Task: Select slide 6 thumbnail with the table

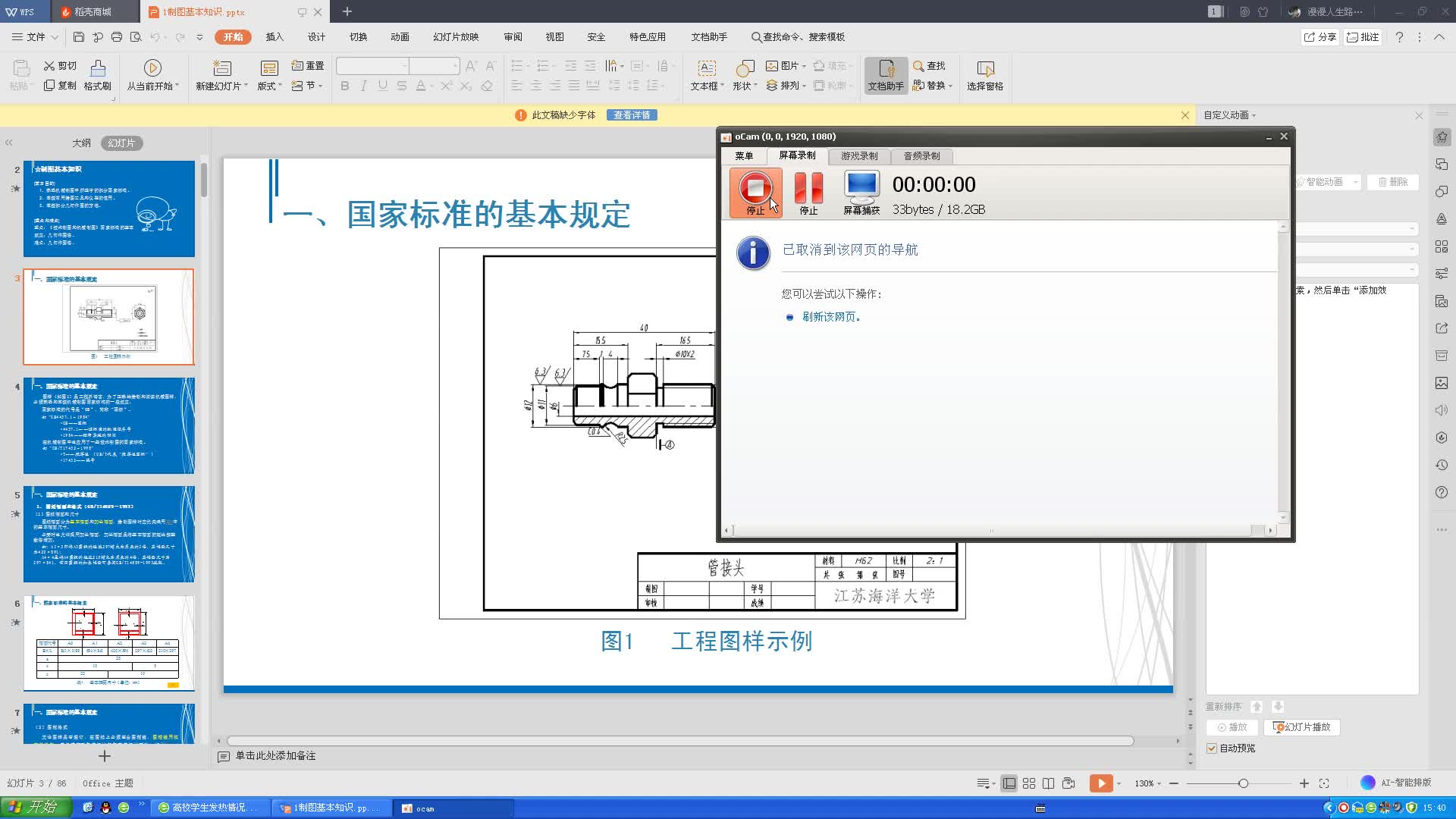Action: pos(109,643)
